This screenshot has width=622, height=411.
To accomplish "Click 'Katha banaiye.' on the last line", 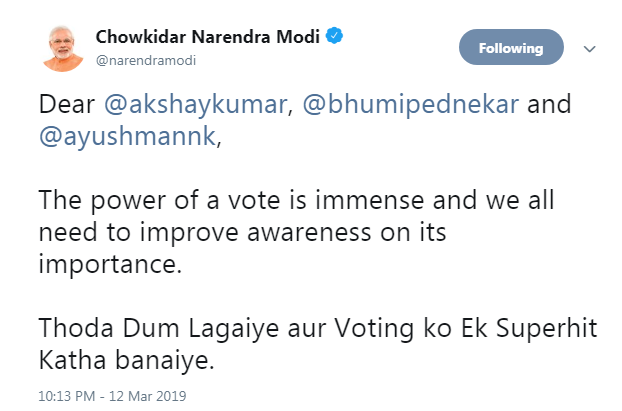I will pyautogui.click(x=127, y=361).
